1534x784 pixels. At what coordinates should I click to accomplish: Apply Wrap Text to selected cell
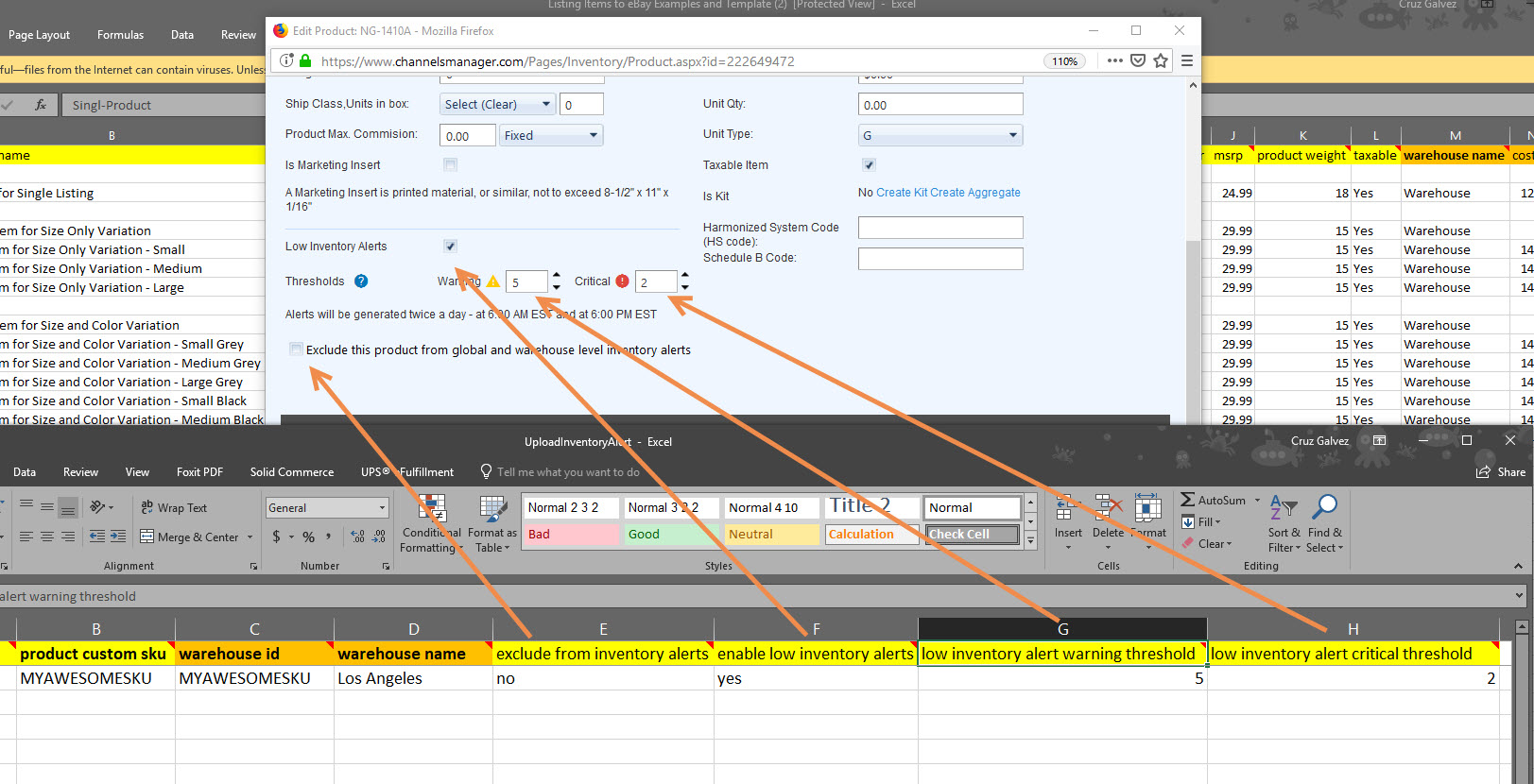pos(174,507)
